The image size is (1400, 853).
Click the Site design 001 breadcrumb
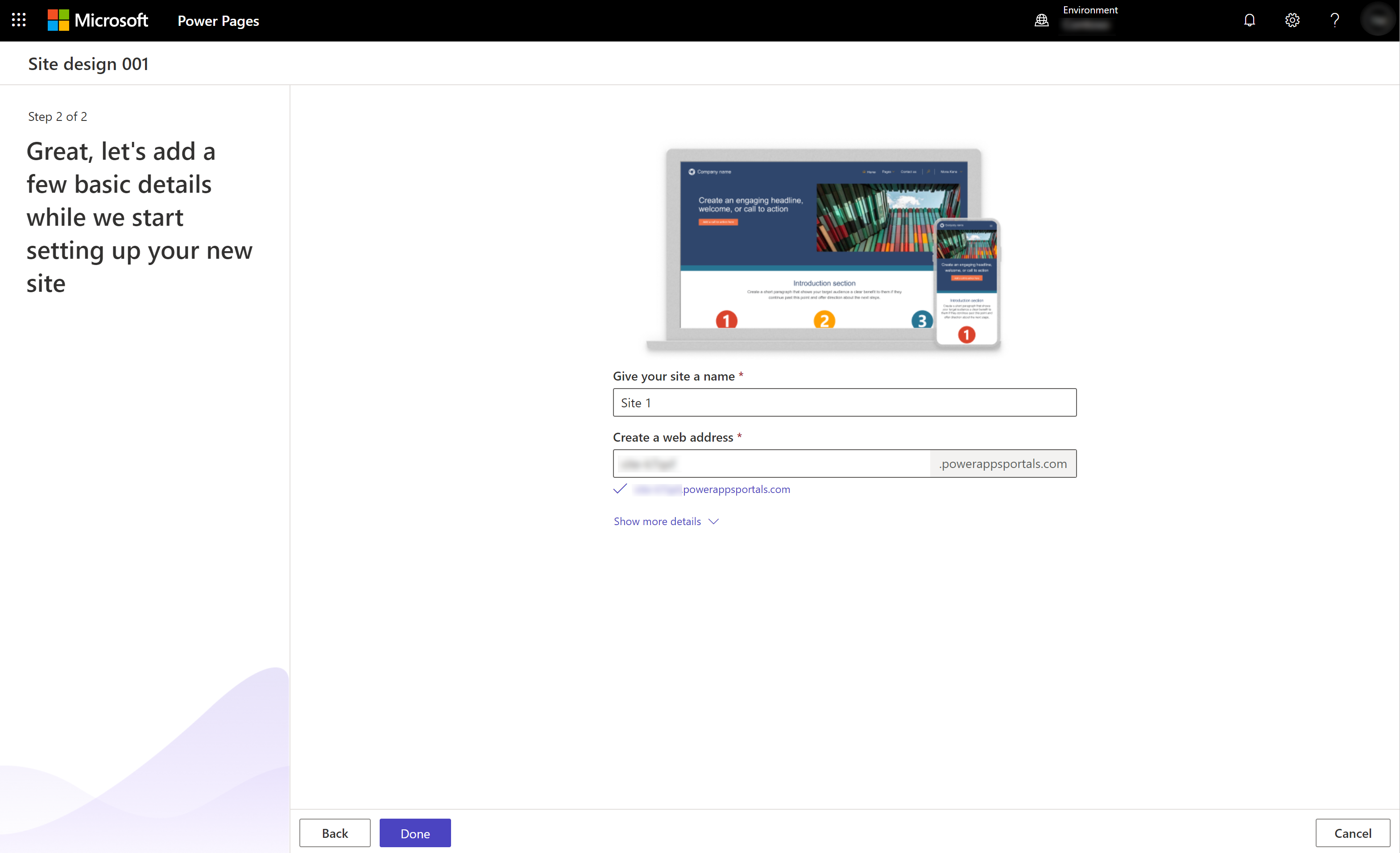coord(88,63)
